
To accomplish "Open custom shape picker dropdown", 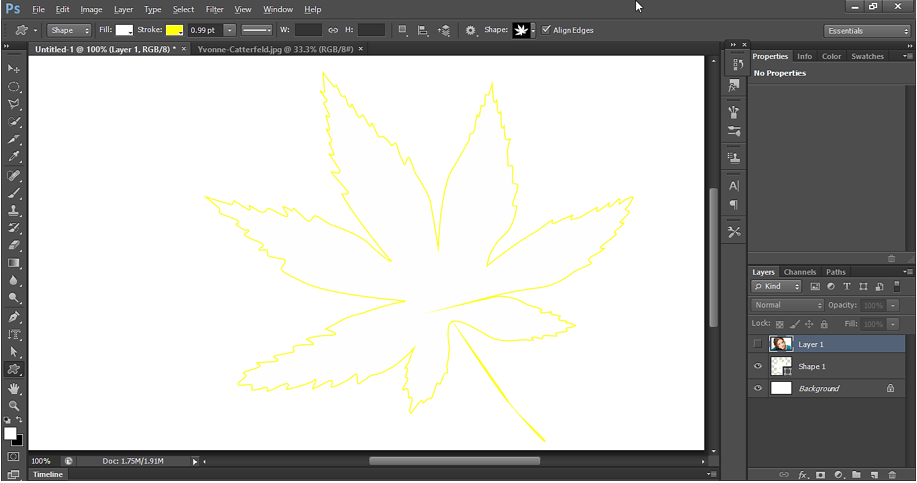I will (533, 30).
